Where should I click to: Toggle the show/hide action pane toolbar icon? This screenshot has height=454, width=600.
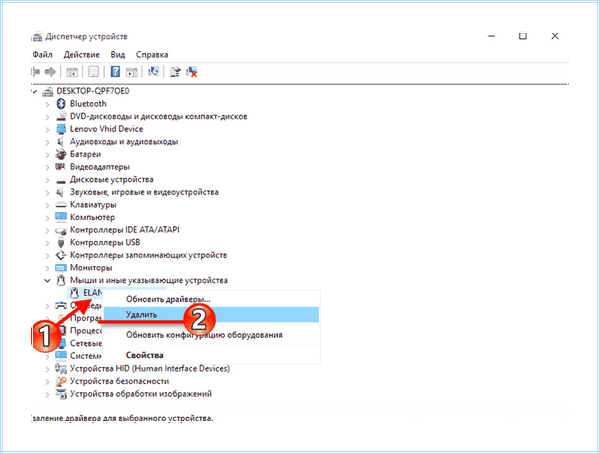click(132, 72)
